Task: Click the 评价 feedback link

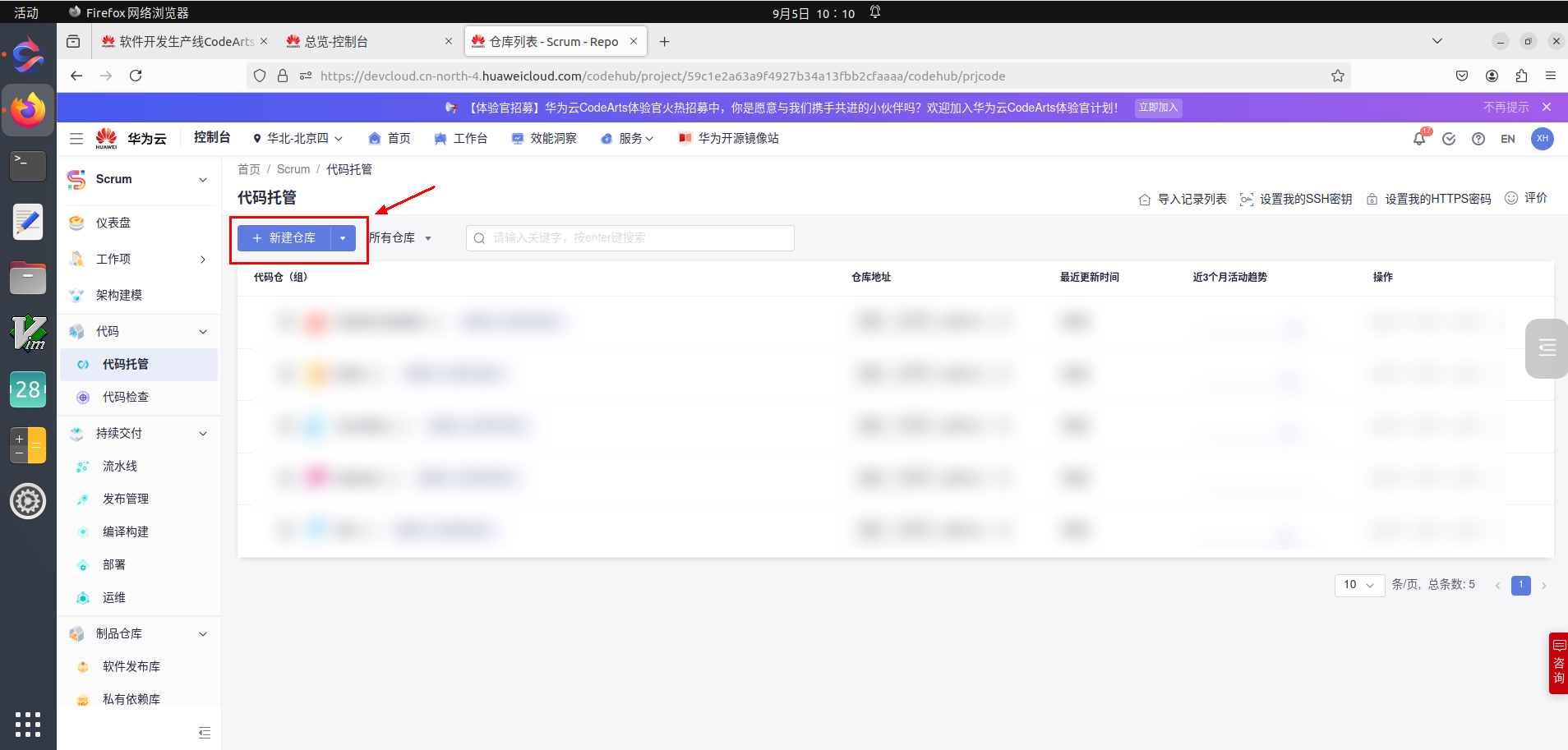Action: (x=1526, y=198)
